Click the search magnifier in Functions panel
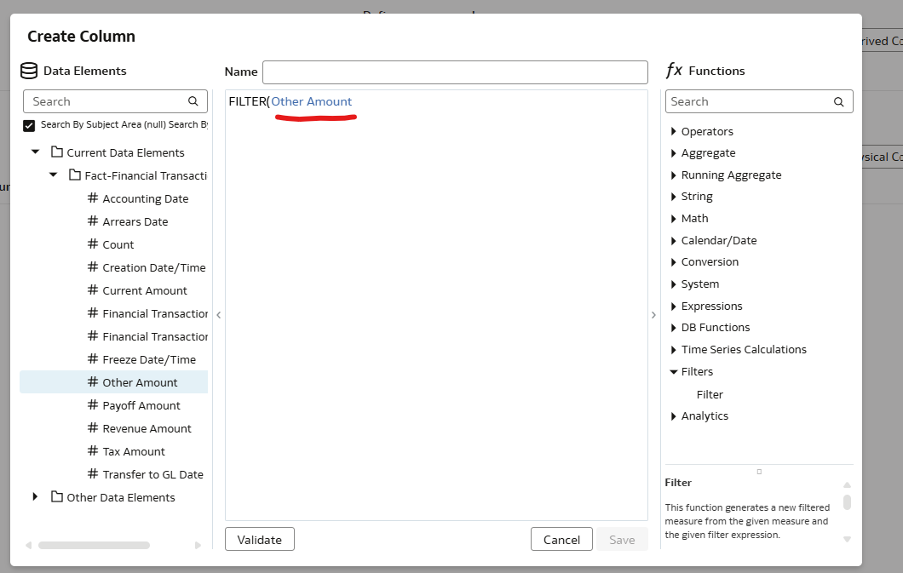904x574 pixels. pos(839,102)
